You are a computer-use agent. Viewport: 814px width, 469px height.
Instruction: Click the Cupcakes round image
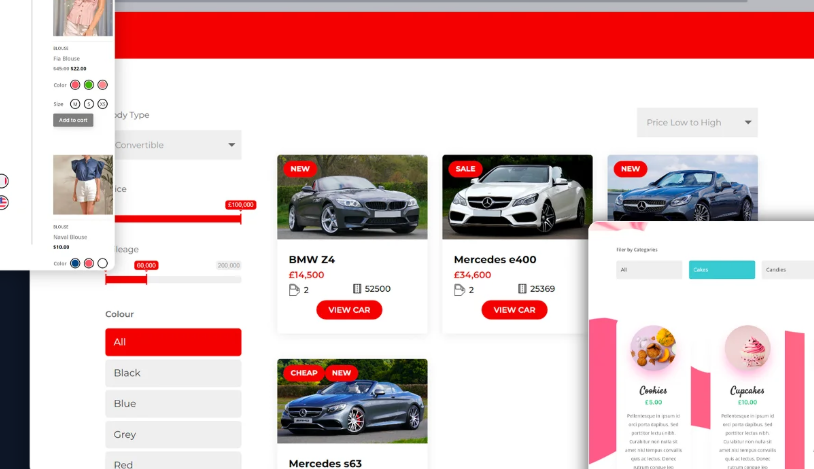coord(748,348)
